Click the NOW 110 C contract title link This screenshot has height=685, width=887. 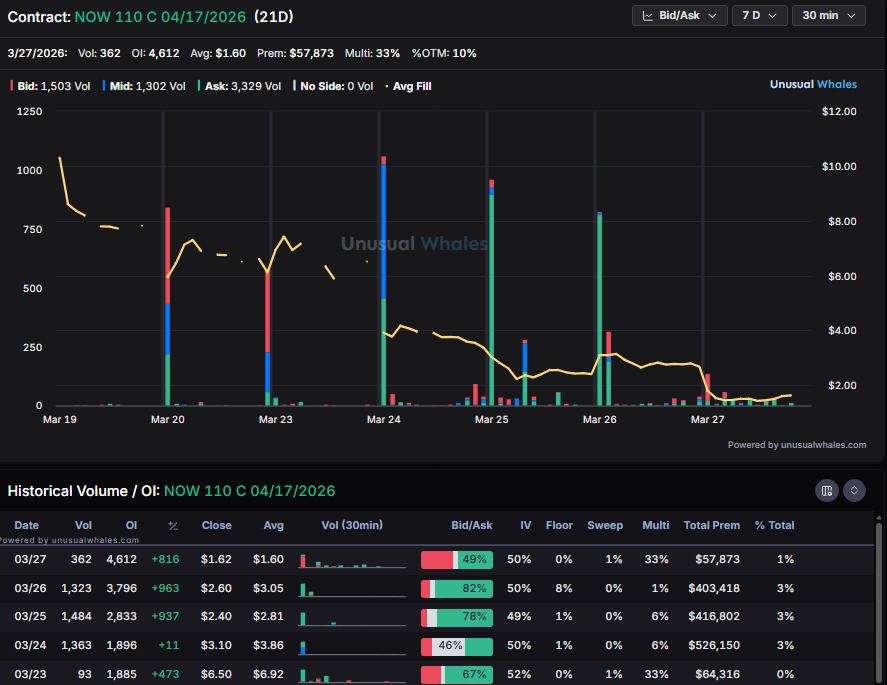[x=160, y=17]
